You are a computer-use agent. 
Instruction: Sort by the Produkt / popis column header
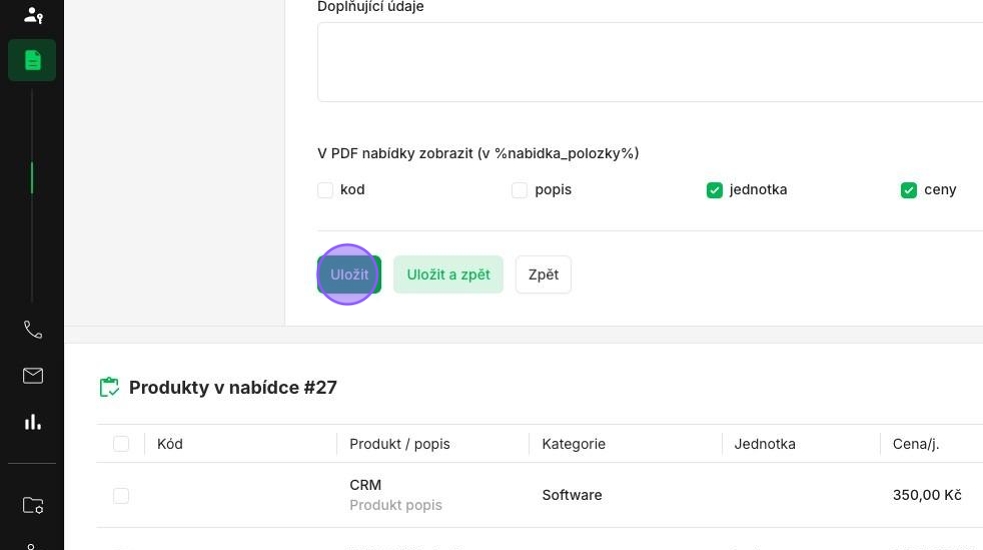click(400, 444)
